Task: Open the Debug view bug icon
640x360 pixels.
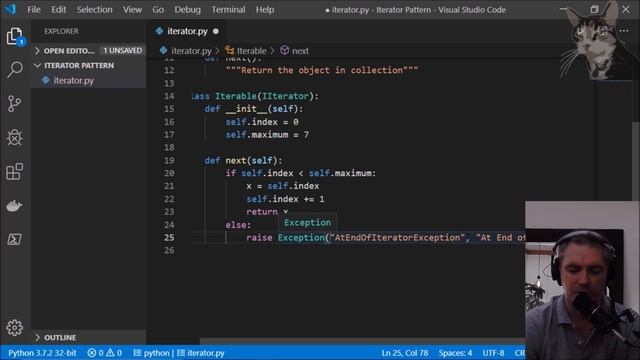Action: [x=15, y=138]
